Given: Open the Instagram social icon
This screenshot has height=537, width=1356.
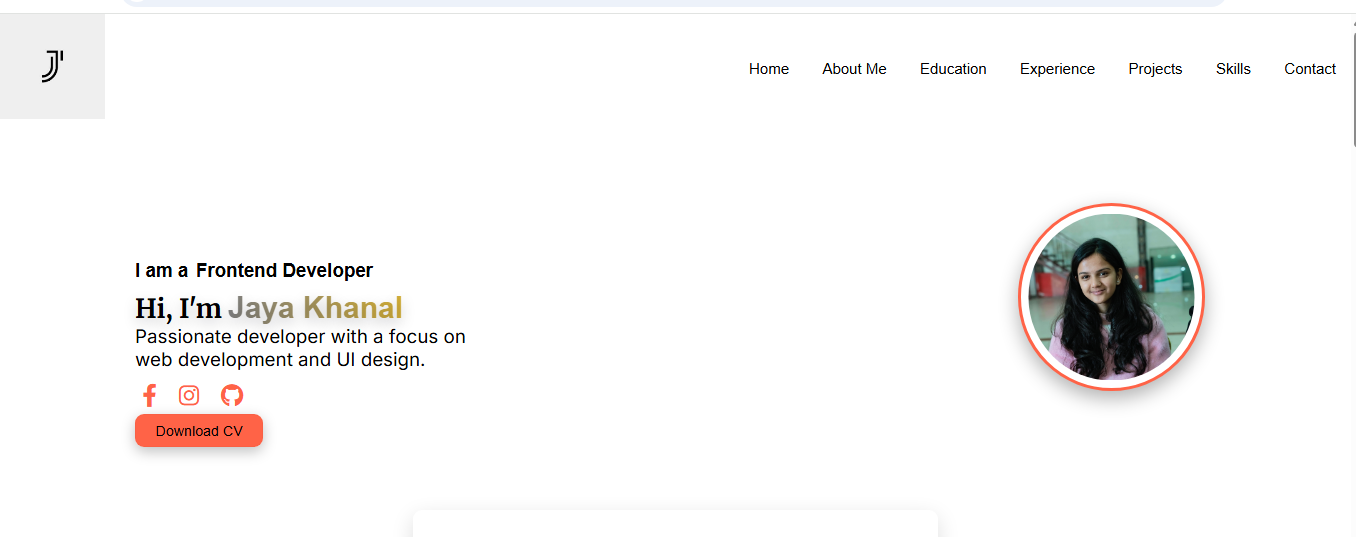Looking at the screenshot, I should [x=189, y=395].
